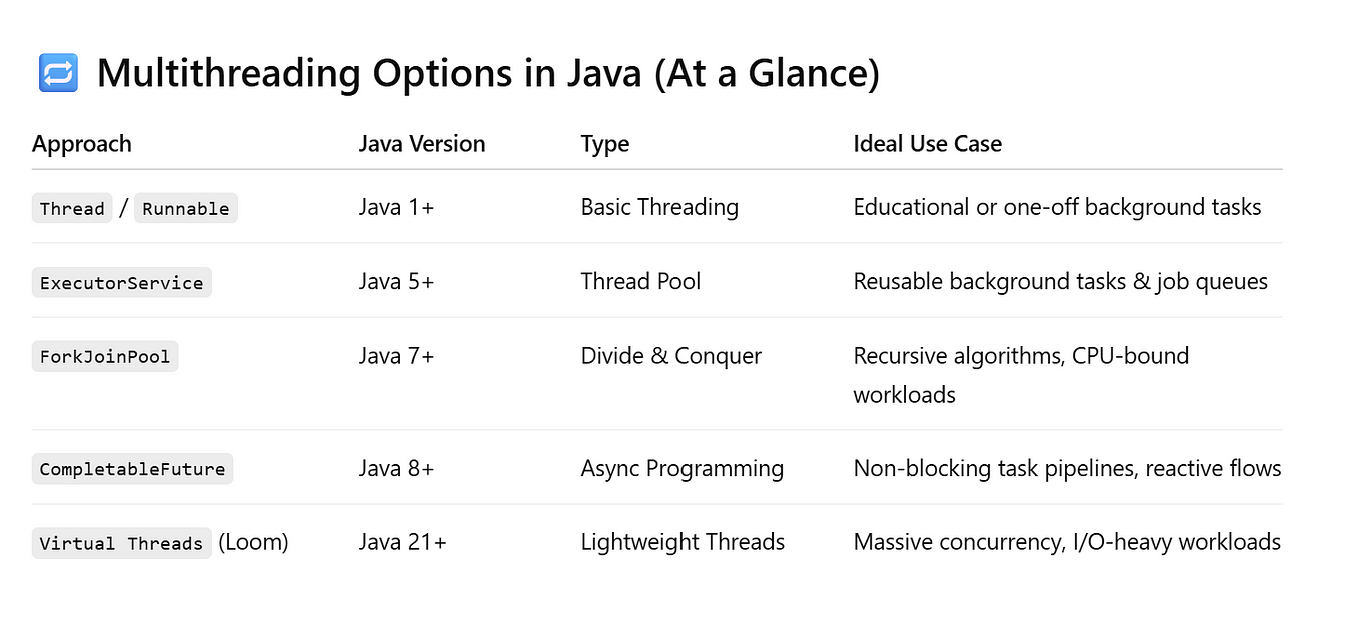This screenshot has height=638, width=1358.
Task: Click the (Loom) text beside Virtual Threads
Action: click(x=253, y=542)
